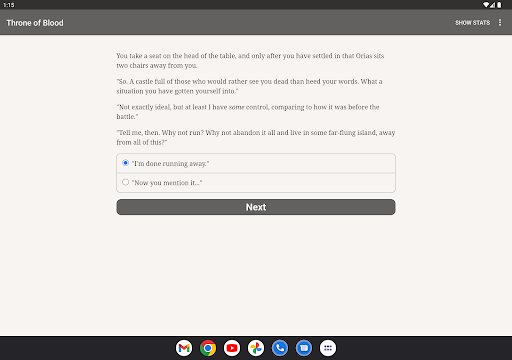The image size is (512, 360).
Task: Open the app drawer grid icon
Action: (328, 348)
